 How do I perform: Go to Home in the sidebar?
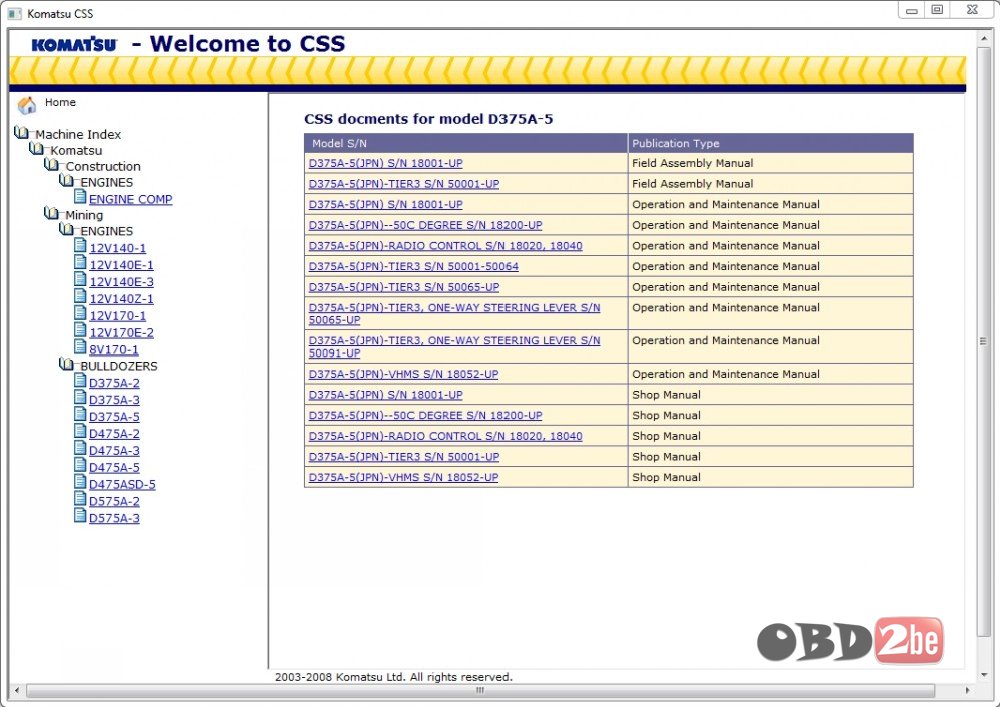click(60, 102)
